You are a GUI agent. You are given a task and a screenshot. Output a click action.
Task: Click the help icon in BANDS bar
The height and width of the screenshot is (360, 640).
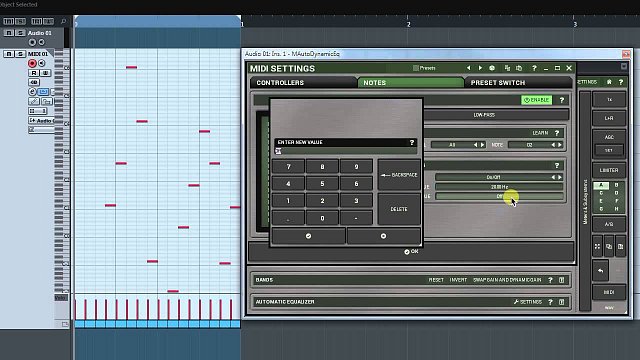tap(550, 280)
